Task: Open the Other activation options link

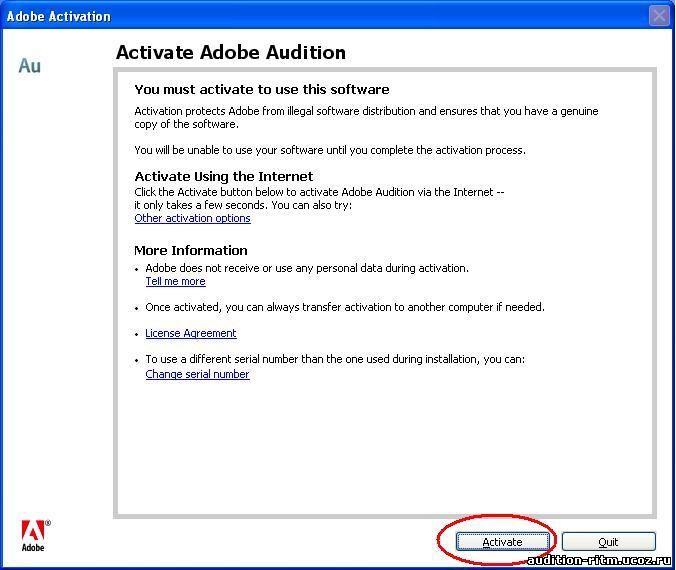Action: pyautogui.click(x=192, y=218)
